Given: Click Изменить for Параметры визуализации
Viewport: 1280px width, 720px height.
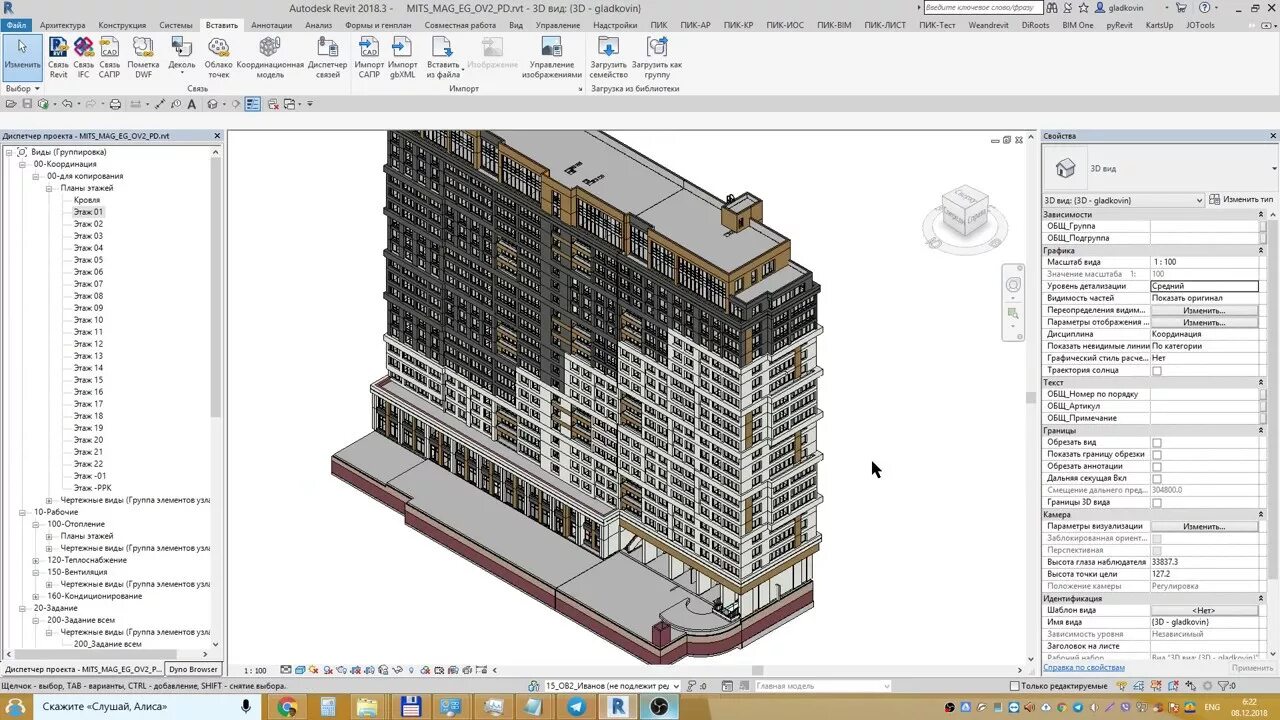Looking at the screenshot, I should tap(1204, 526).
